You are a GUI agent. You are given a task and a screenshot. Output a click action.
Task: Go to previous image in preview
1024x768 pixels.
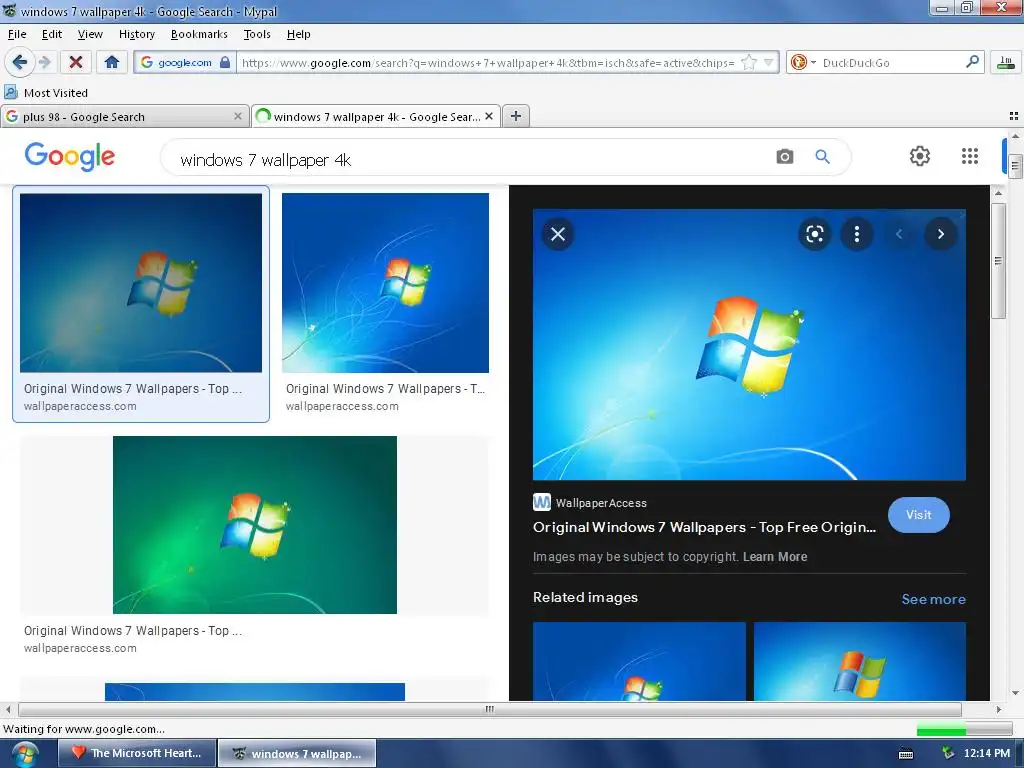(899, 234)
